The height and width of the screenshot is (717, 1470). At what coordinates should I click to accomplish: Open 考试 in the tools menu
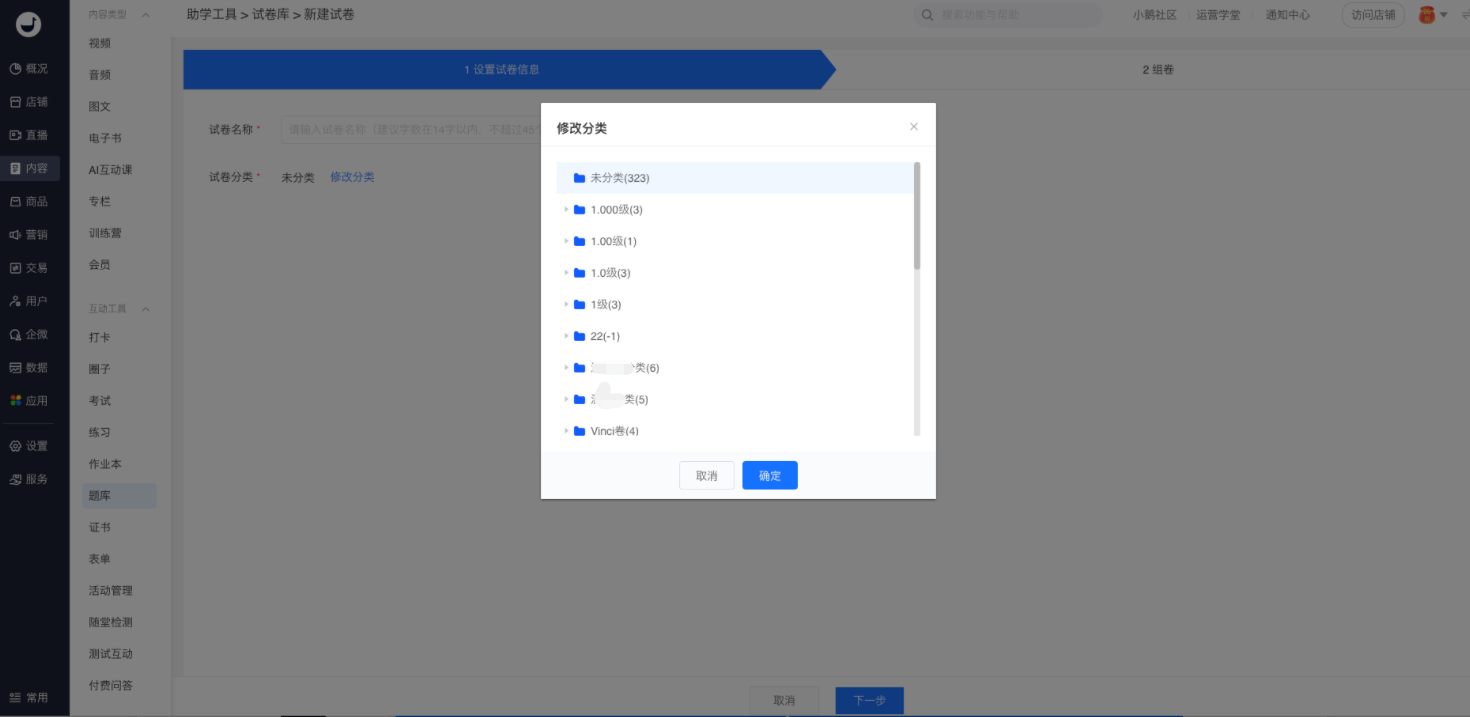[100, 401]
